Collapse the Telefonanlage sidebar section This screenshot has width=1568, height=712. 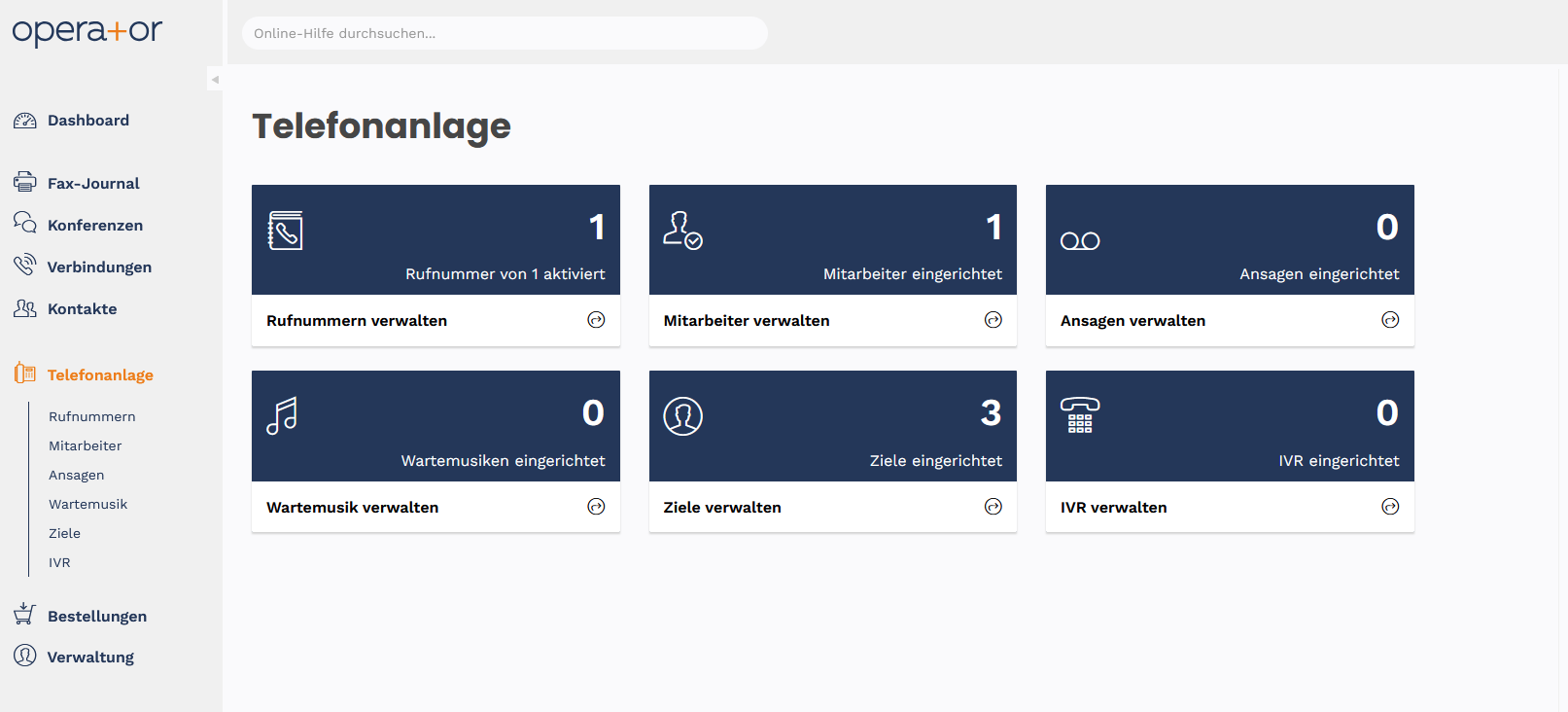point(99,374)
